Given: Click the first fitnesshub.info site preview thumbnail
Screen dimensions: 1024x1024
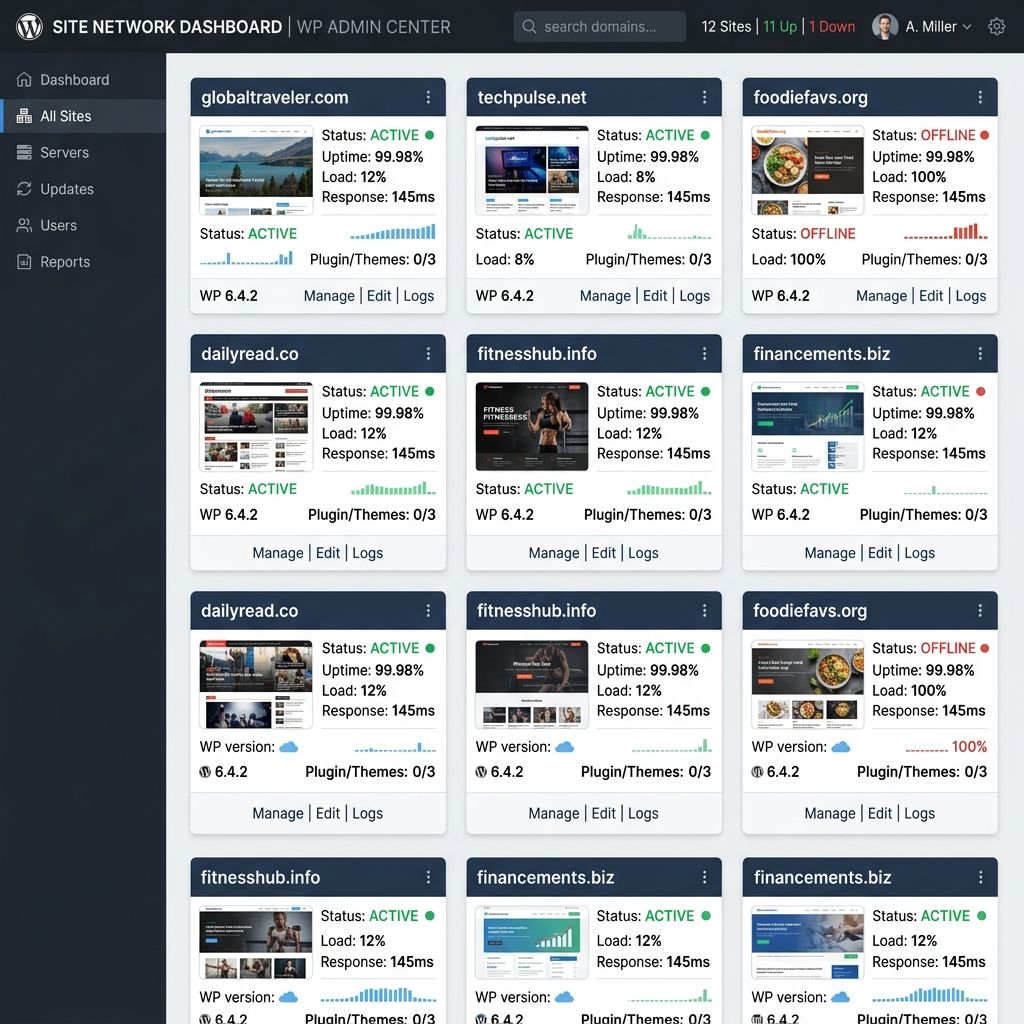Looking at the screenshot, I should pos(532,426).
